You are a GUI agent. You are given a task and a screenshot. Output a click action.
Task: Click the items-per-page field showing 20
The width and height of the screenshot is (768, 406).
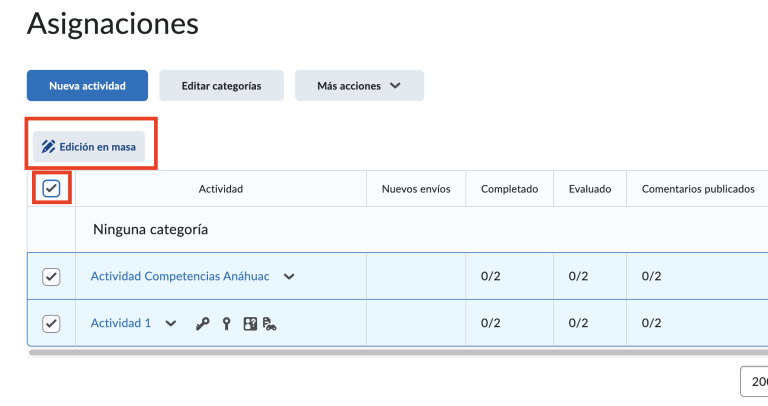pyautogui.click(x=754, y=381)
